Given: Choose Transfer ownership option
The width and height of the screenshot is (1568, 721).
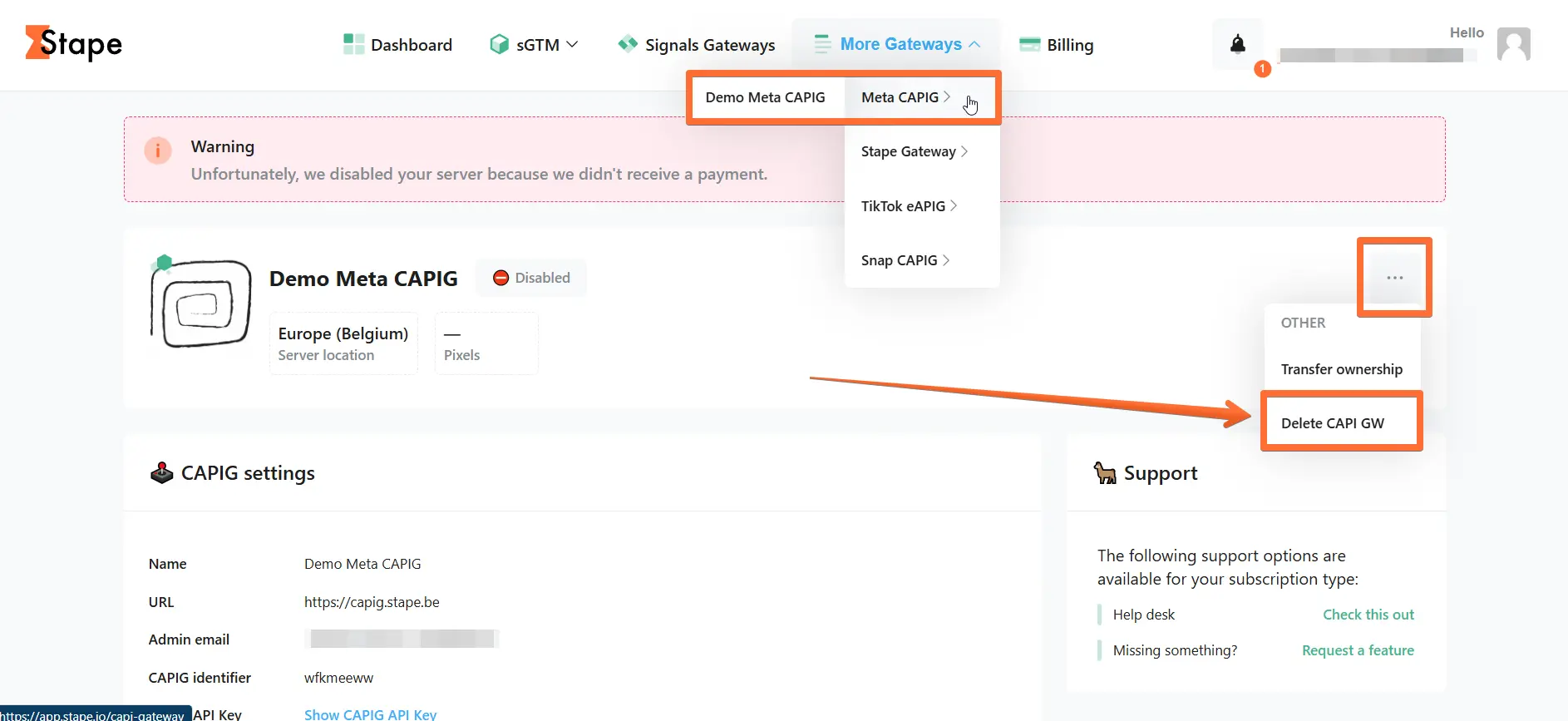Looking at the screenshot, I should (x=1342, y=368).
